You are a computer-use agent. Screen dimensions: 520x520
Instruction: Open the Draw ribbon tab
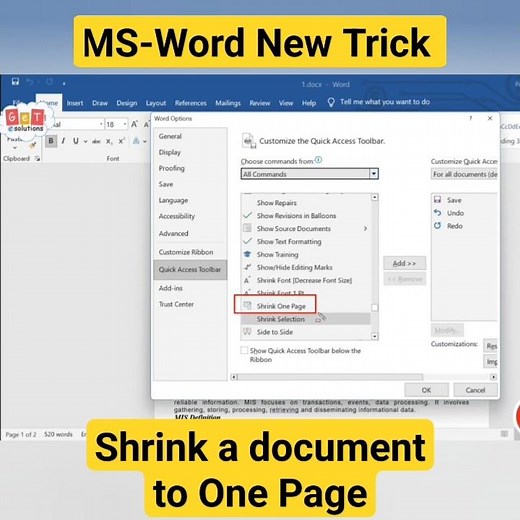pyautogui.click(x=100, y=103)
